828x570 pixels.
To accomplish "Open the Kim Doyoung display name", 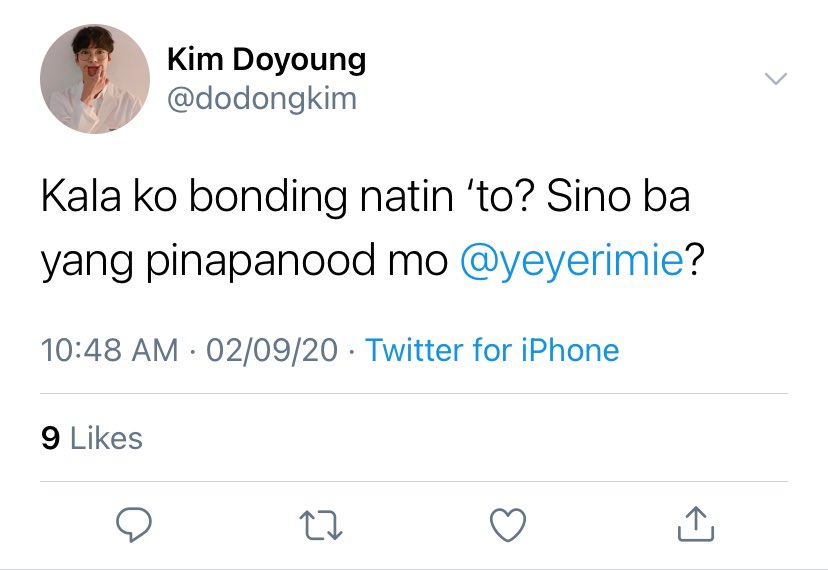I will (266, 60).
